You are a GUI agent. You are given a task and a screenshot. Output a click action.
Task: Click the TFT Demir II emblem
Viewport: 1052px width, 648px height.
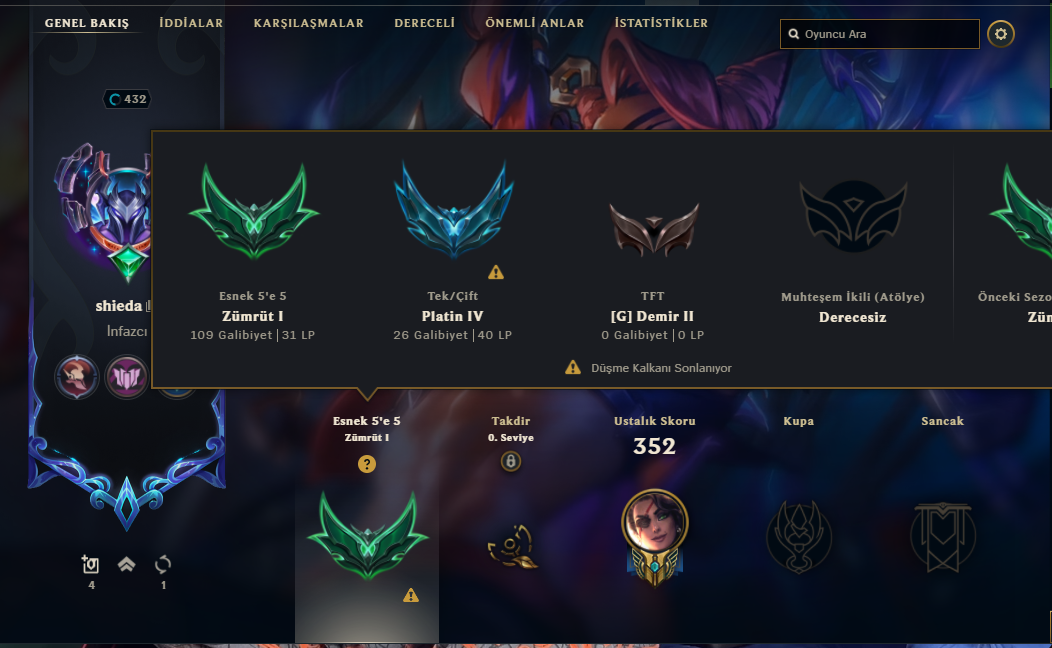coord(653,229)
